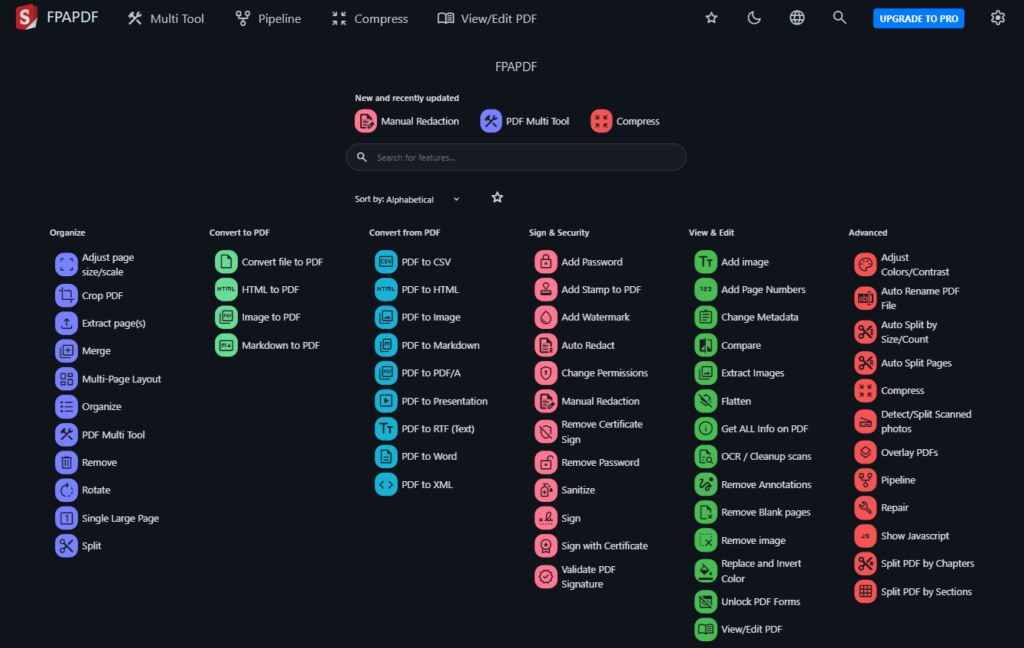Open the Merge tool icon
The width and height of the screenshot is (1024, 648).
66,351
